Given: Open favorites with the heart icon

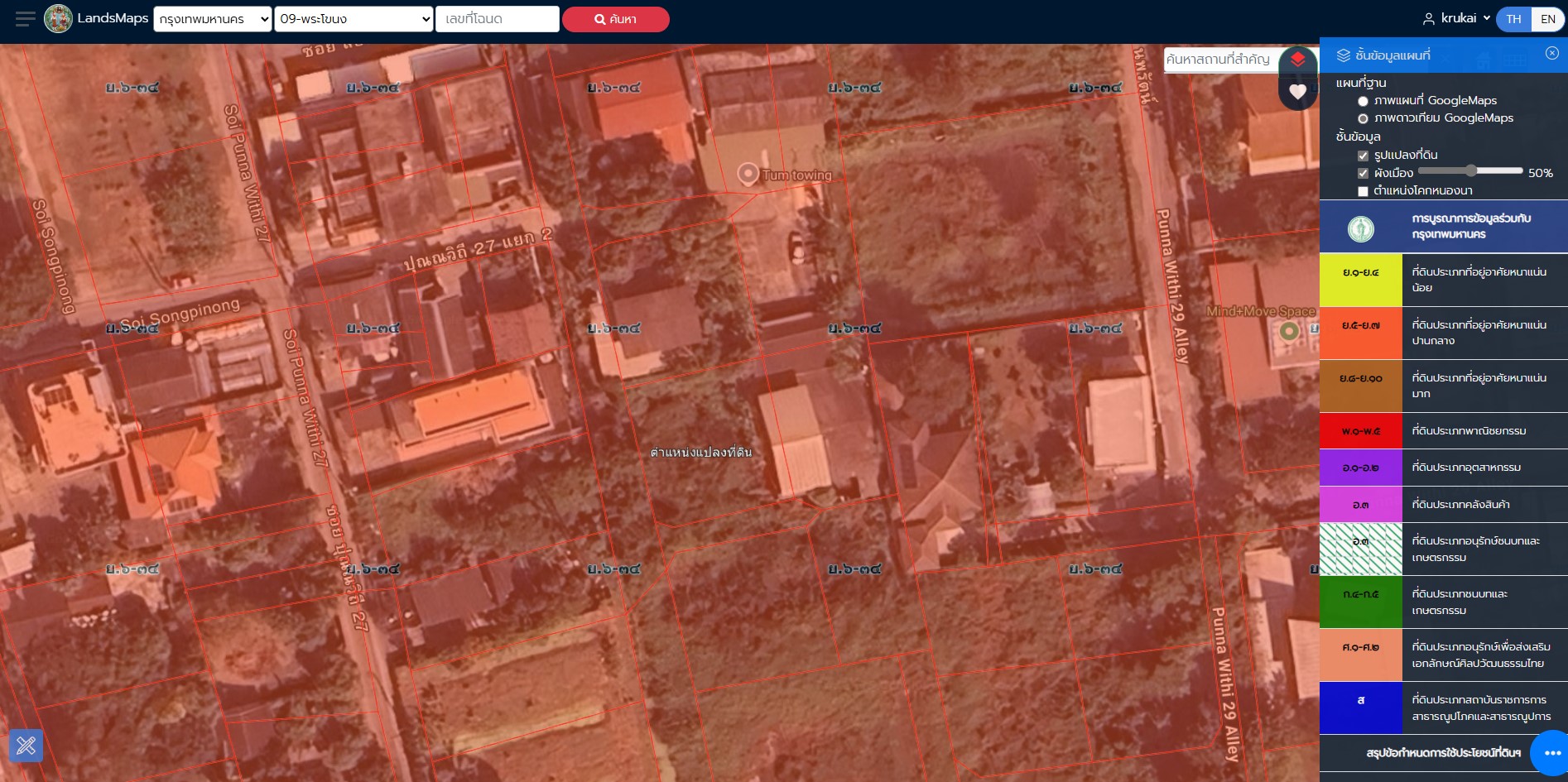Looking at the screenshot, I should click(1297, 92).
